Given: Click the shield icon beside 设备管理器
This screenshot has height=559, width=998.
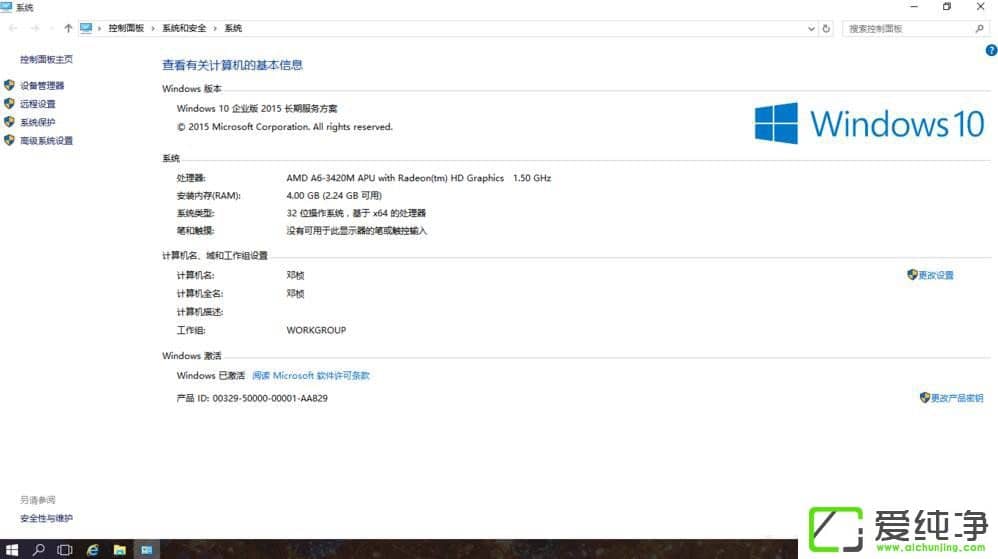Looking at the screenshot, I should (x=9, y=85).
